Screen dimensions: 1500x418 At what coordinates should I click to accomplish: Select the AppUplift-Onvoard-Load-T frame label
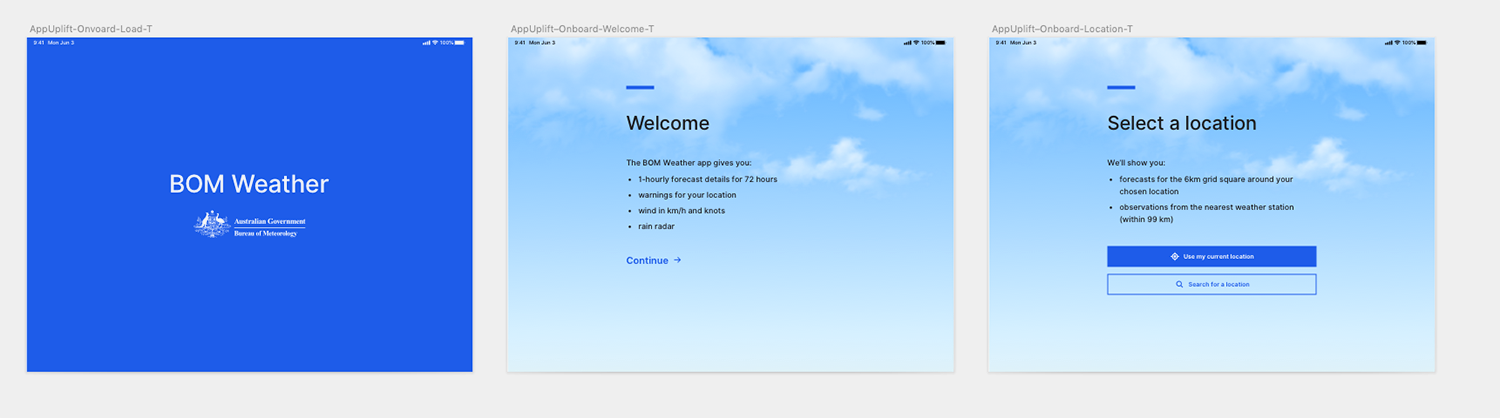click(91, 29)
